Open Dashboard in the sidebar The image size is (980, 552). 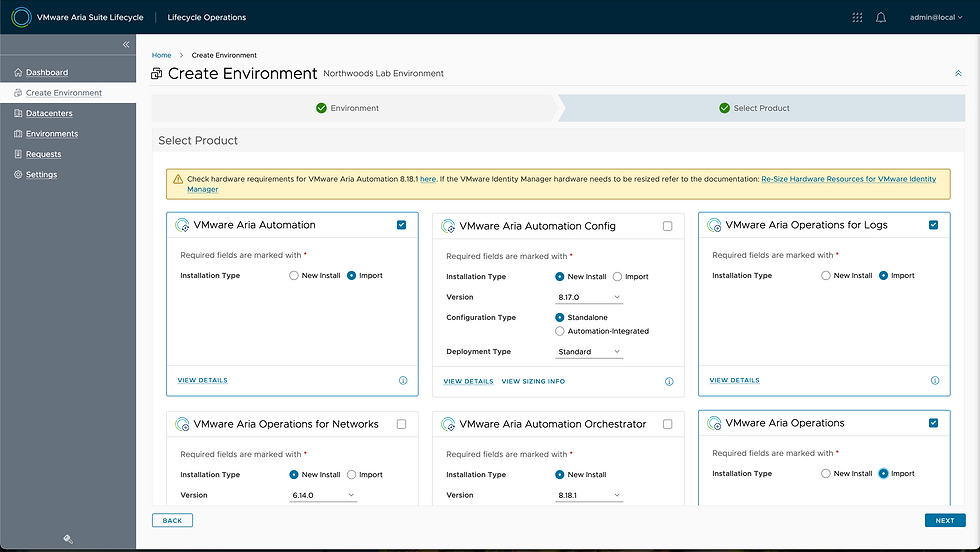[x=47, y=73]
